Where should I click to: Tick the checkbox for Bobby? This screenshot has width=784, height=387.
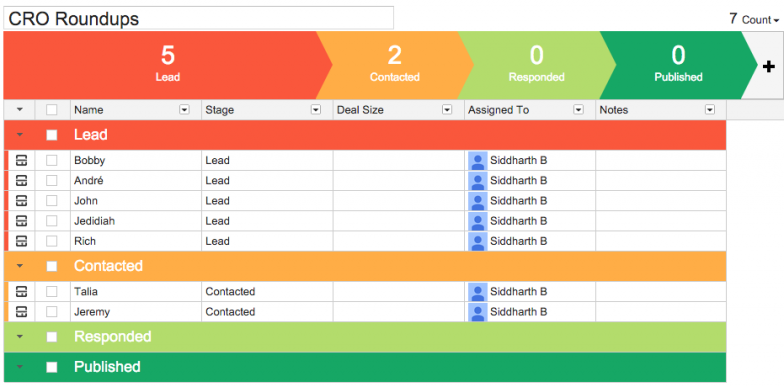point(52,160)
